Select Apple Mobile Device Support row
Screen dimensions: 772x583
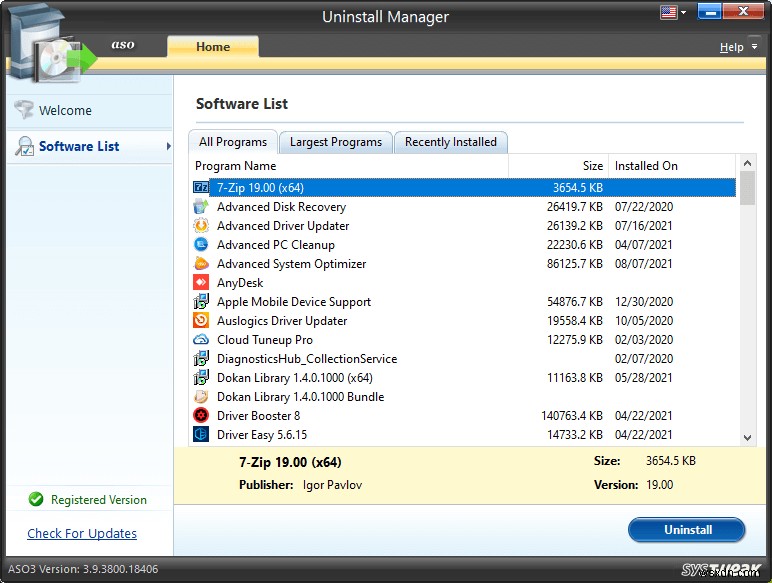[x=294, y=302]
